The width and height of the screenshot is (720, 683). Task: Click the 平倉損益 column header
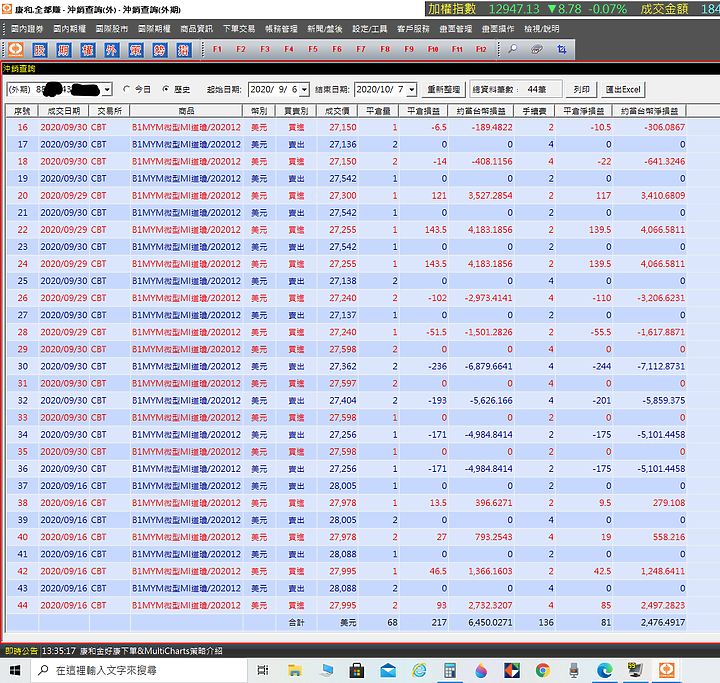[x=423, y=111]
